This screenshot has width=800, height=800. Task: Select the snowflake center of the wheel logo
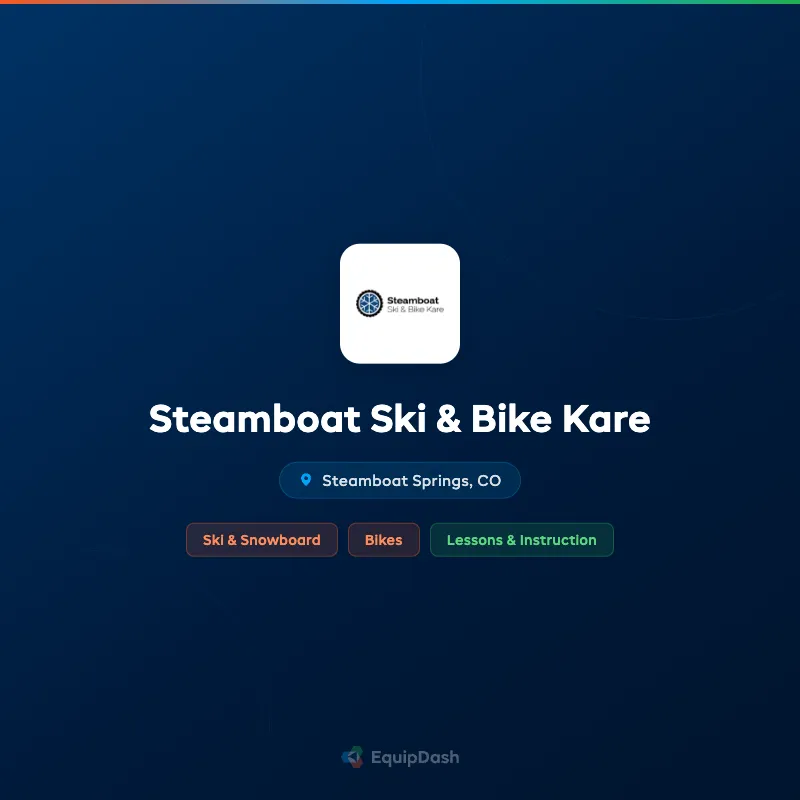coord(370,303)
